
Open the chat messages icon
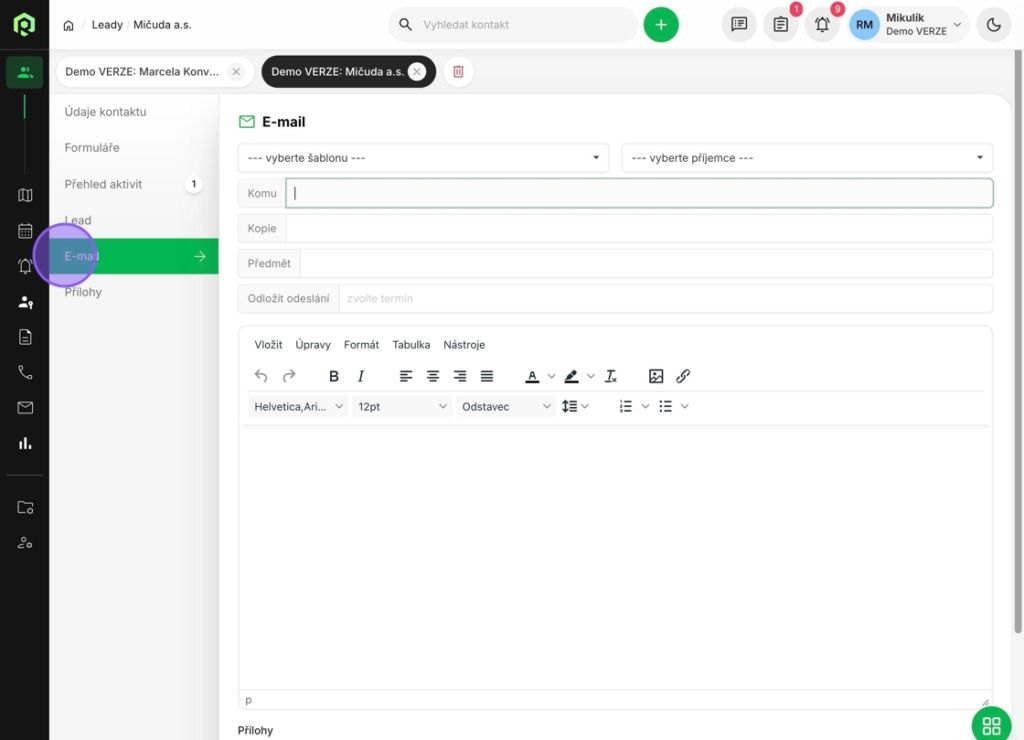tap(739, 25)
